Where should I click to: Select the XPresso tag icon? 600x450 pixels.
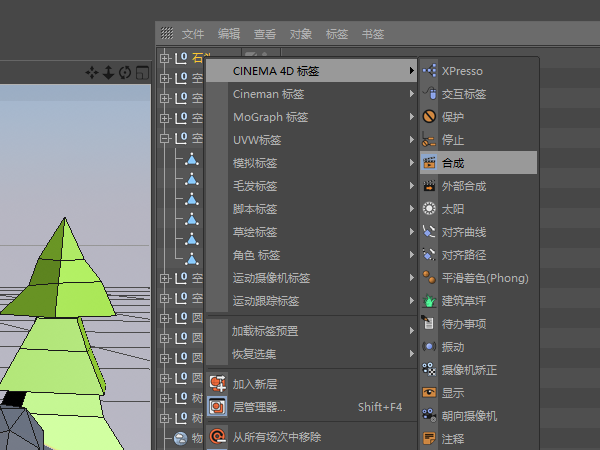point(429,71)
